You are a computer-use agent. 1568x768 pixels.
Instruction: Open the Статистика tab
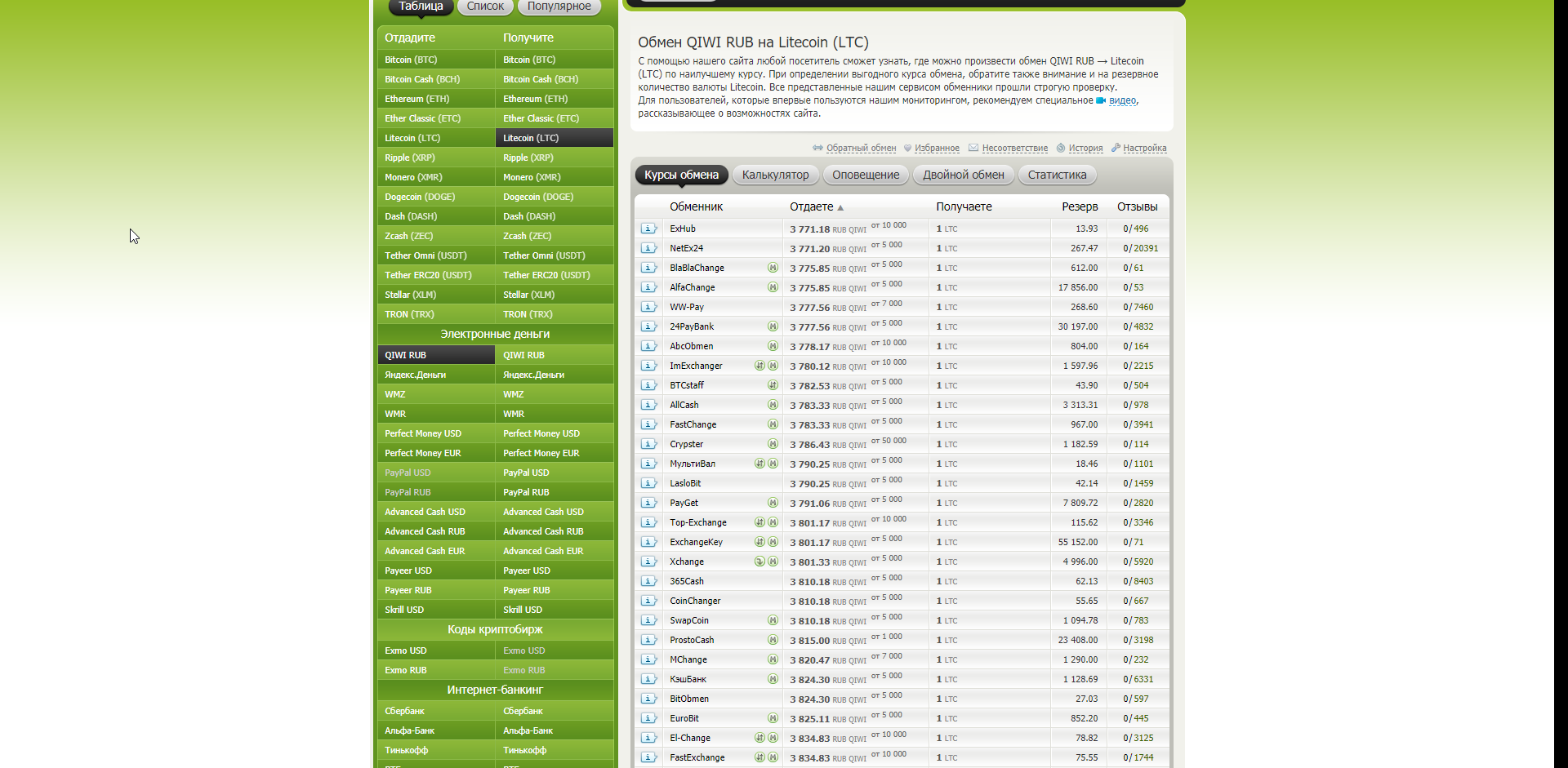pos(1057,175)
